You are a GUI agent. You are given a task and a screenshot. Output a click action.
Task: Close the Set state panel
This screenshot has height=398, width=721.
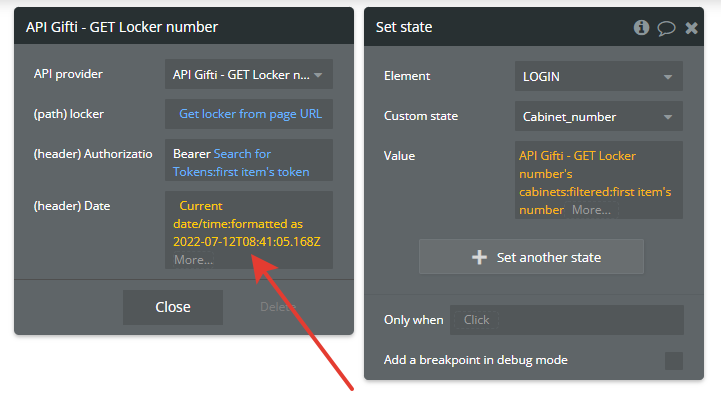(x=691, y=28)
